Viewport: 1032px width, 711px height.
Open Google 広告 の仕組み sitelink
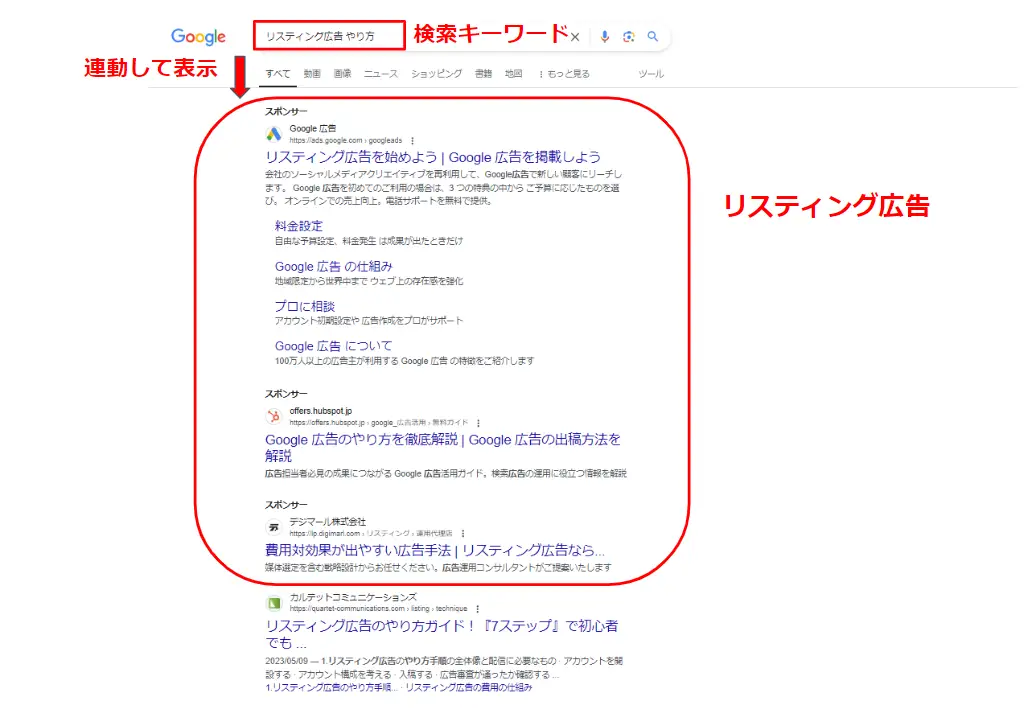click(x=334, y=267)
